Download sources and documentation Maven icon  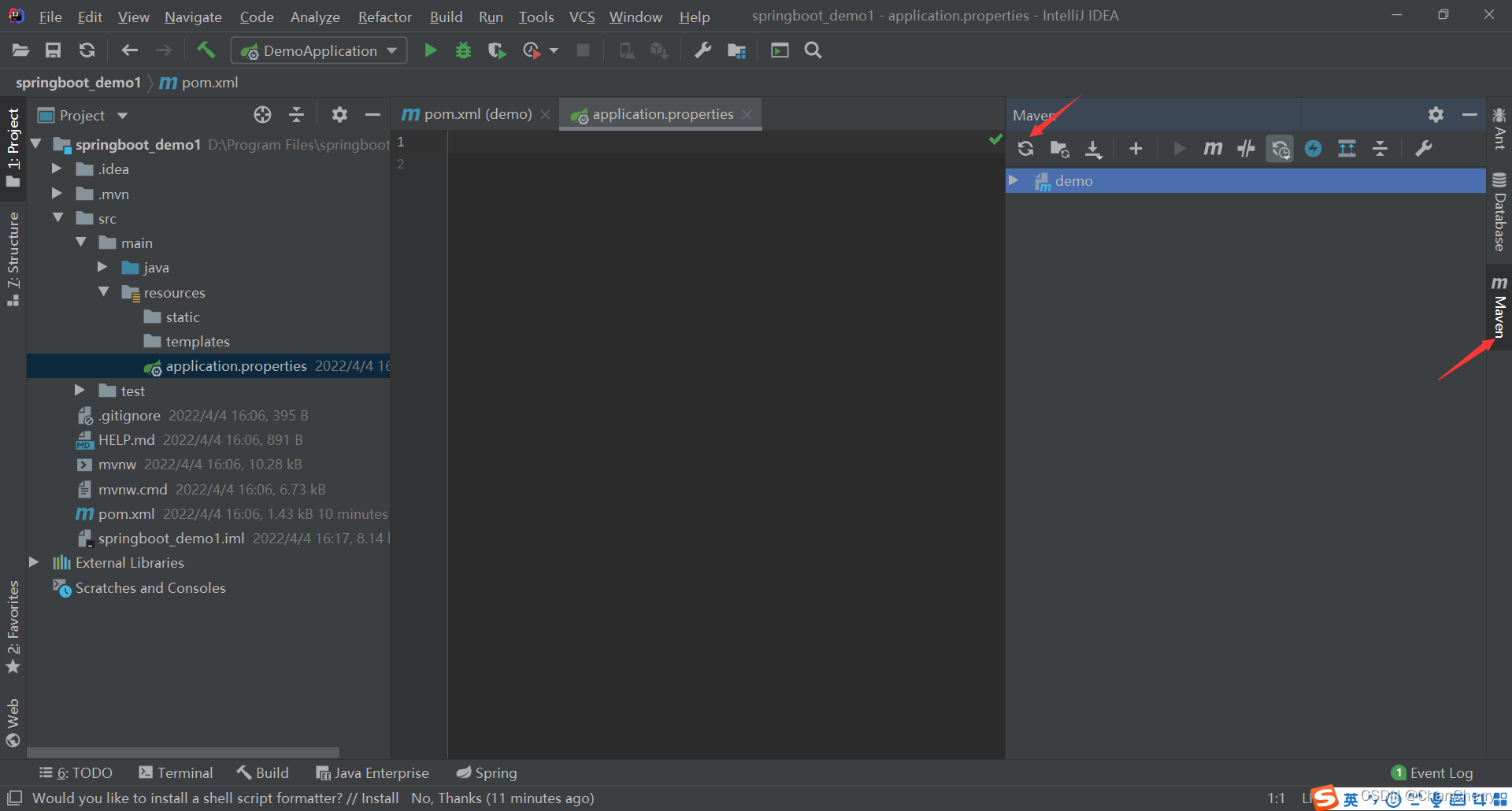(x=1094, y=148)
